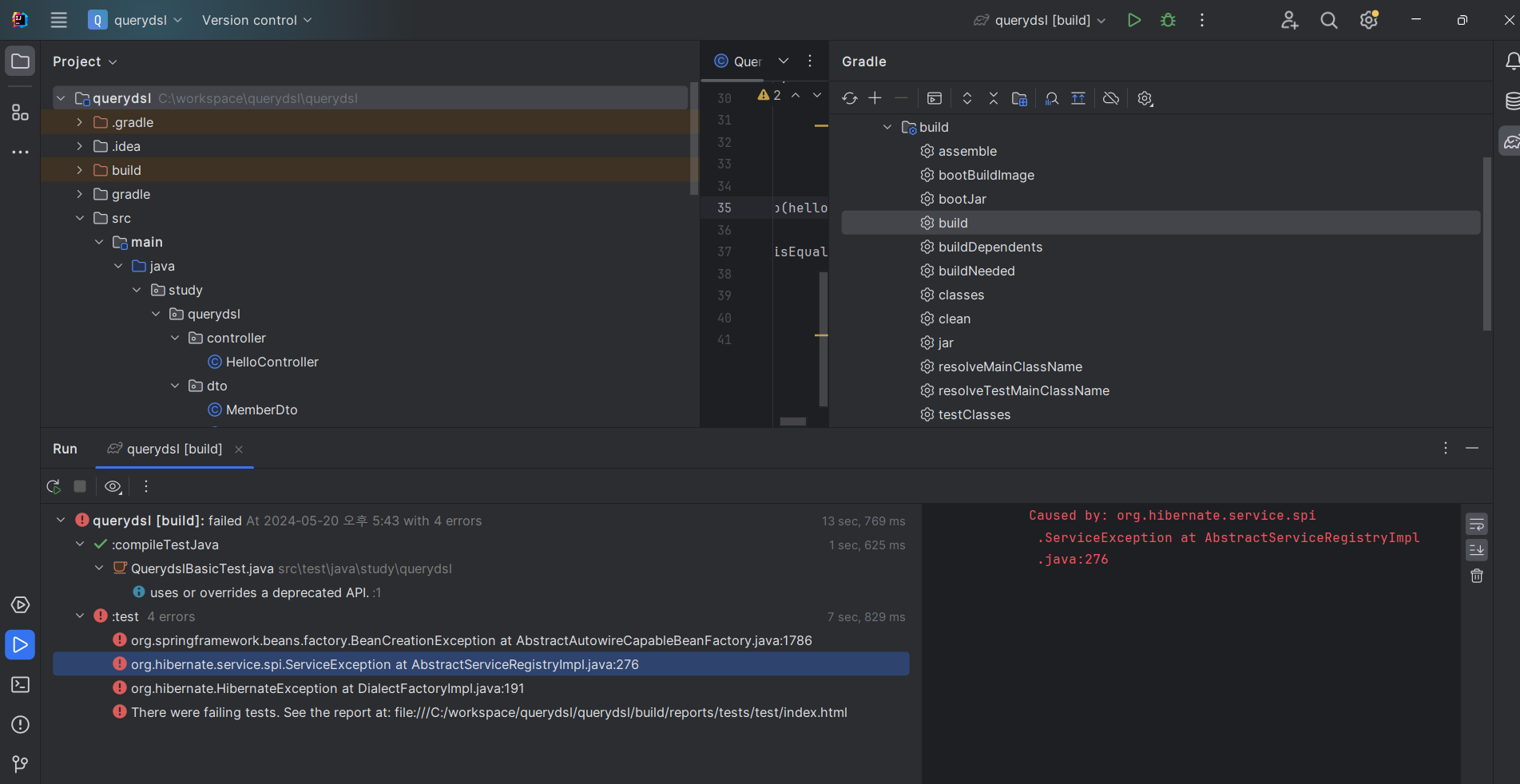Open Run panel options menu
The width and height of the screenshot is (1520, 784).
(1445, 448)
